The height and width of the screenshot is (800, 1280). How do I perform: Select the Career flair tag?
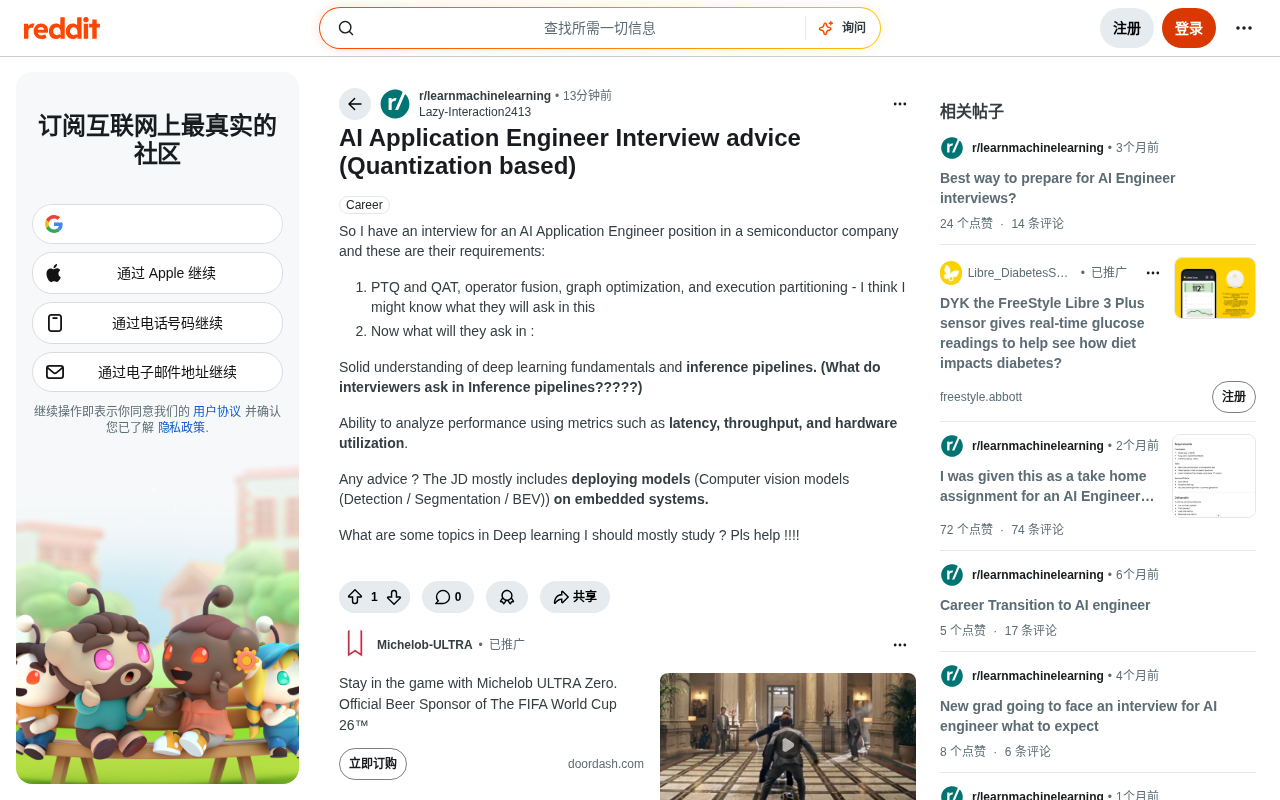click(x=364, y=205)
